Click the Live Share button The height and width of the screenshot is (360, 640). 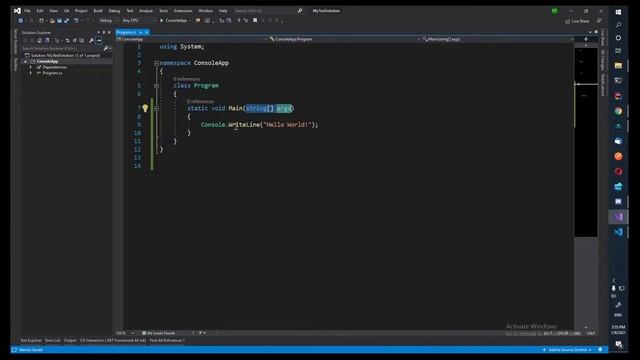[577, 21]
